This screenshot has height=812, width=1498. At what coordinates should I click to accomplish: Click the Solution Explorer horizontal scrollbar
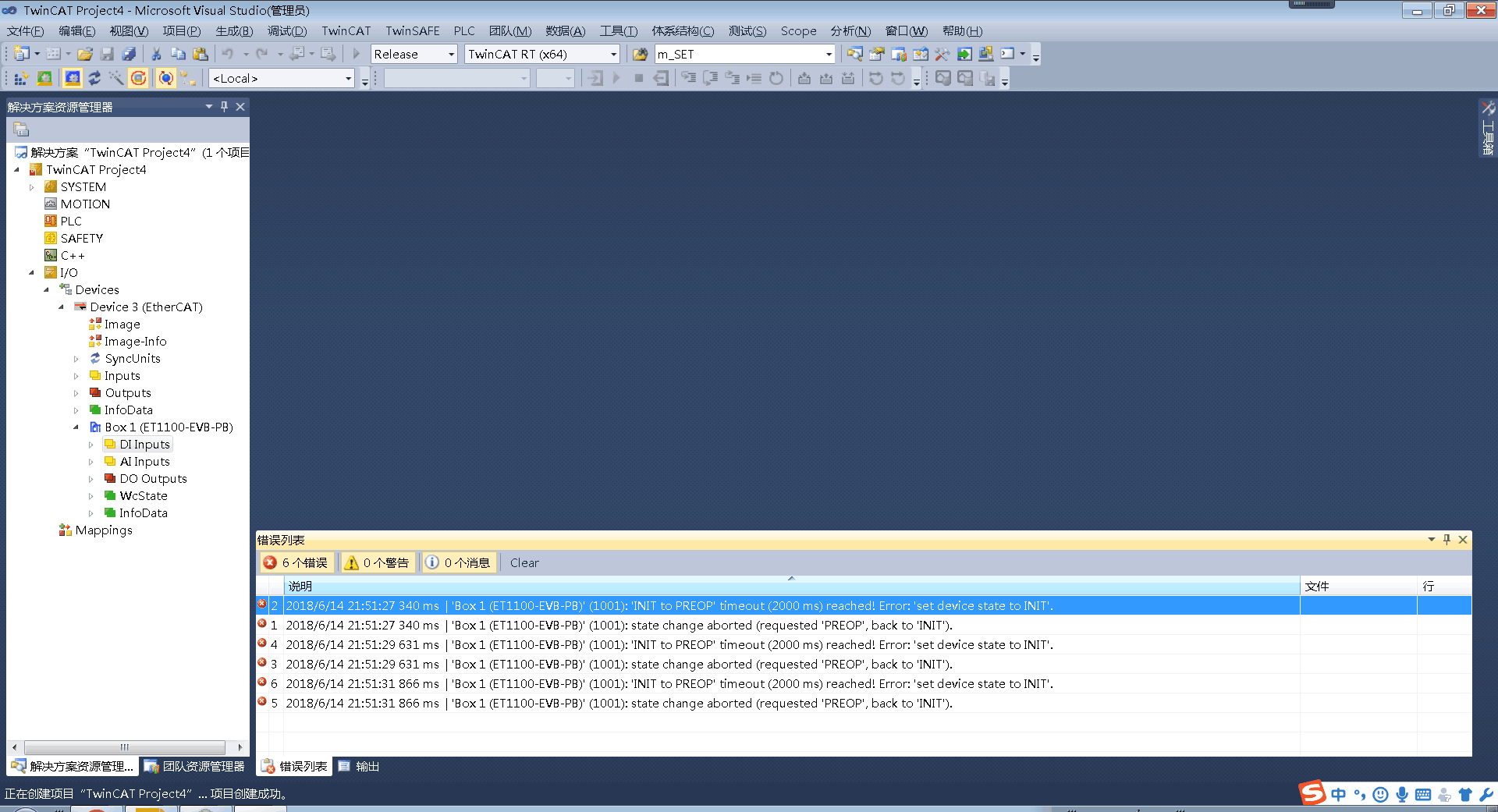coord(125,747)
